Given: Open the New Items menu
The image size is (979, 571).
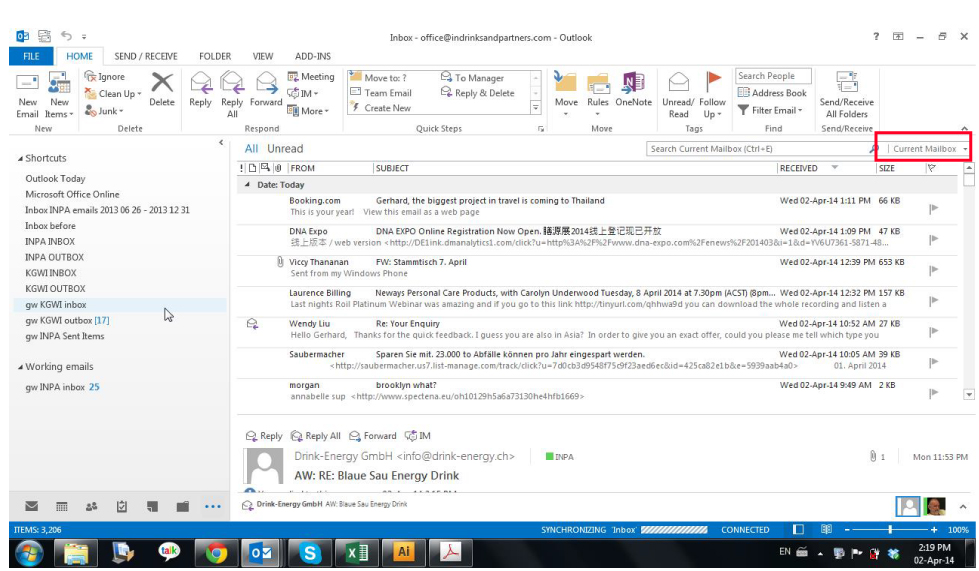Looking at the screenshot, I should pos(59,95).
